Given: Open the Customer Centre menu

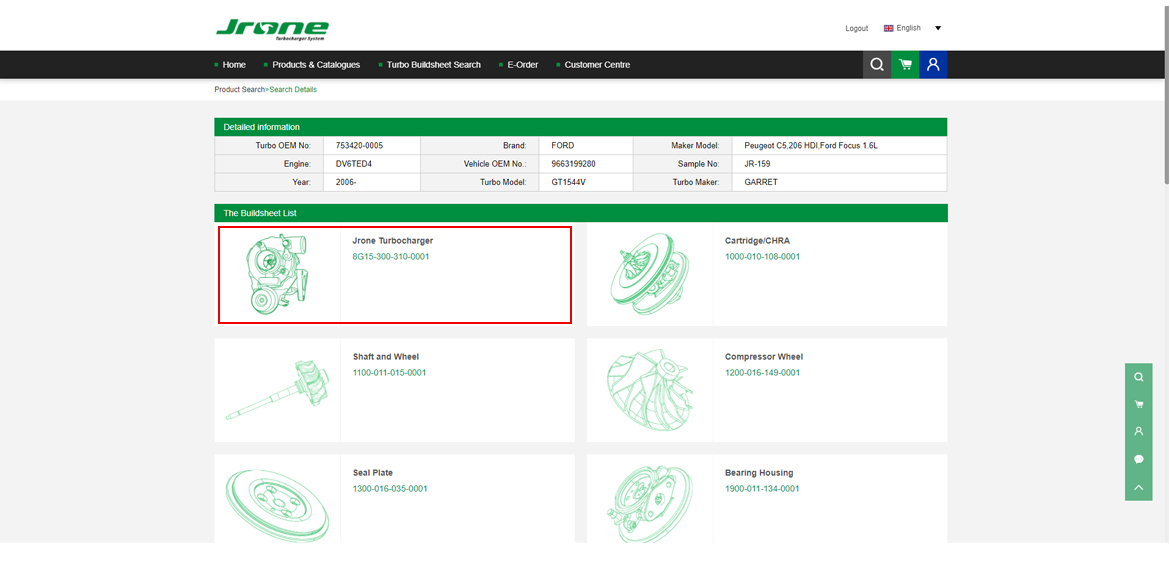Looking at the screenshot, I should 597,65.
